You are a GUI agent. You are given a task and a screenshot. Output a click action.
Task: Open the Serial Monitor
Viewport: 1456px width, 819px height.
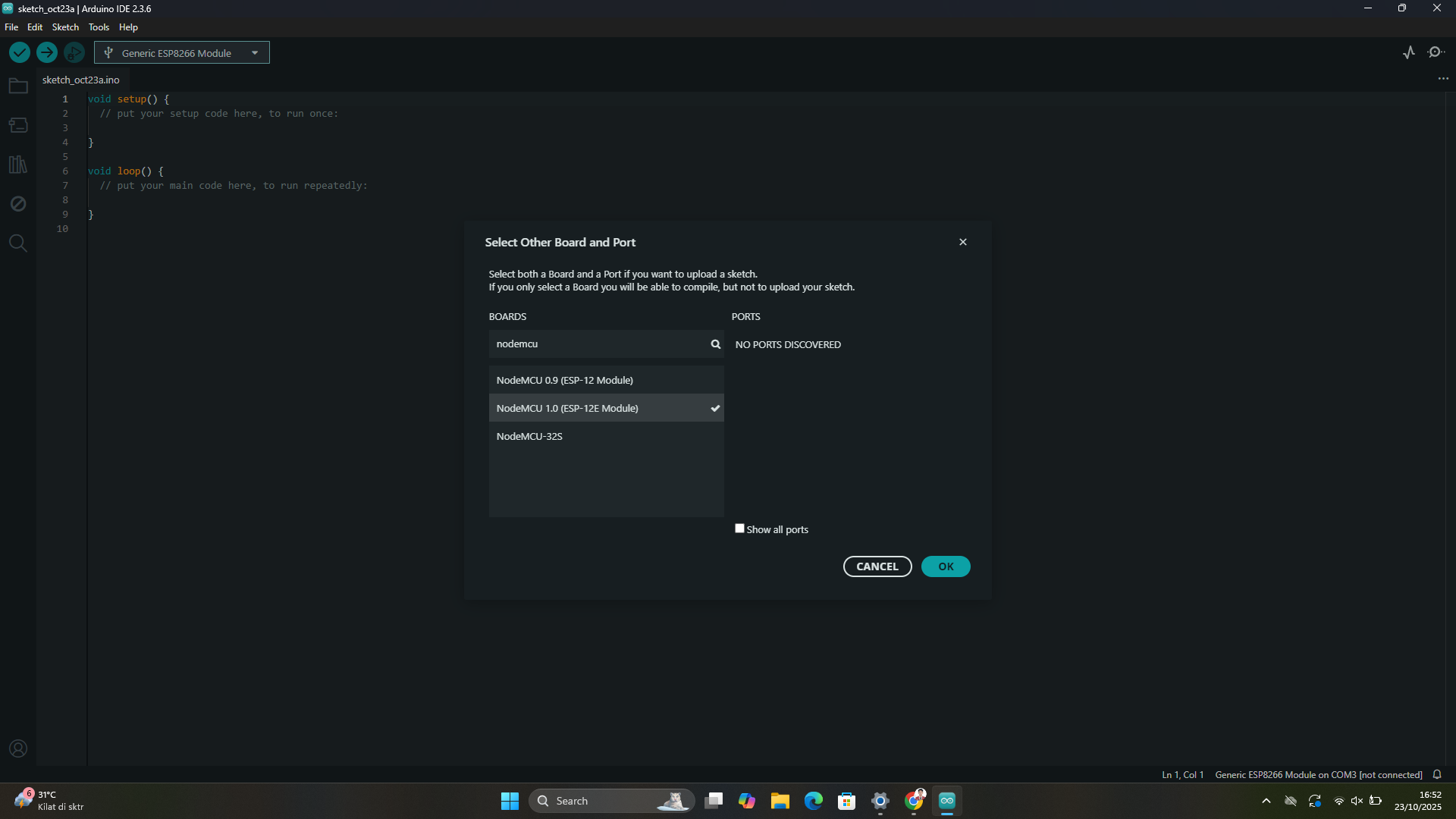coord(1436,52)
